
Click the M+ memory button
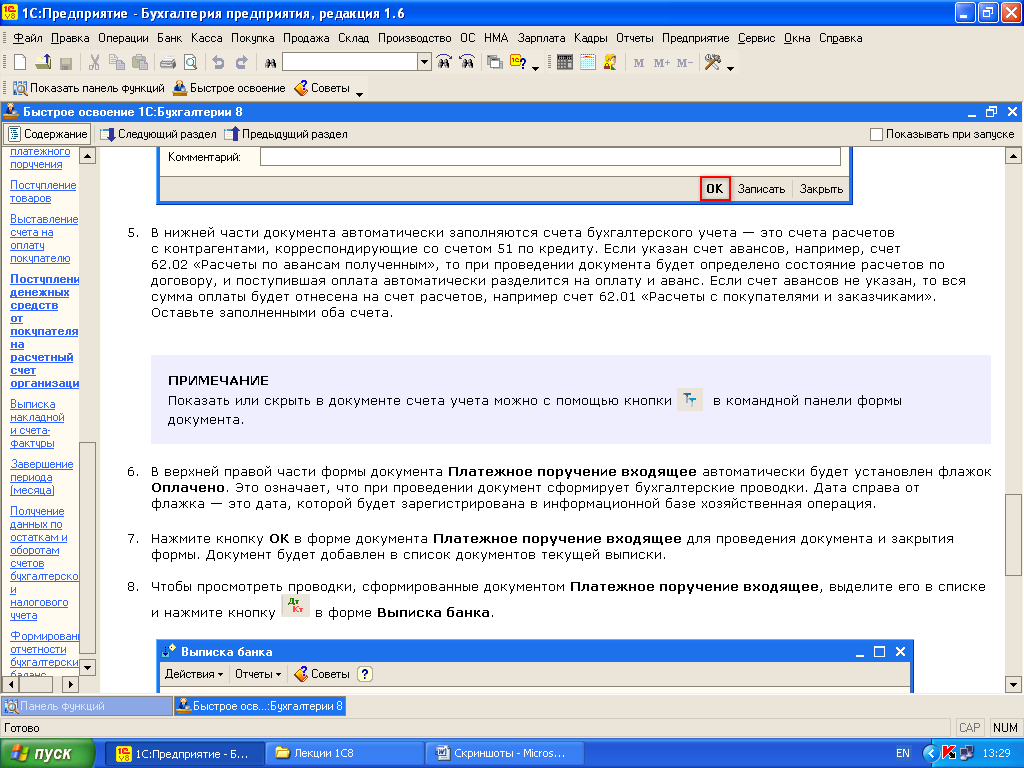pyautogui.click(x=662, y=63)
